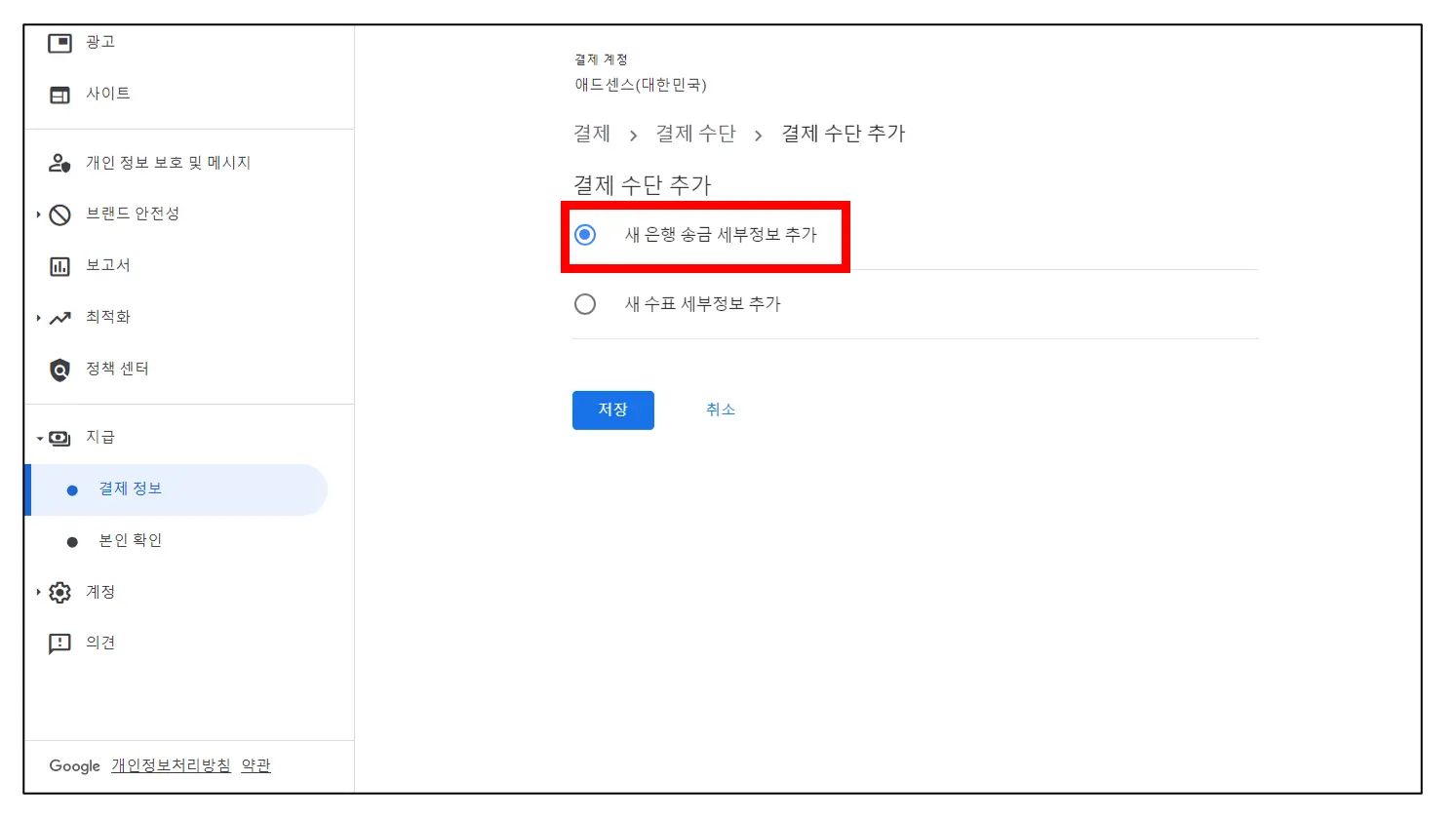Choose 새 수표 세부정보 추가 option
The width and height of the screenshot is (1456, 820).
[585, 303]
